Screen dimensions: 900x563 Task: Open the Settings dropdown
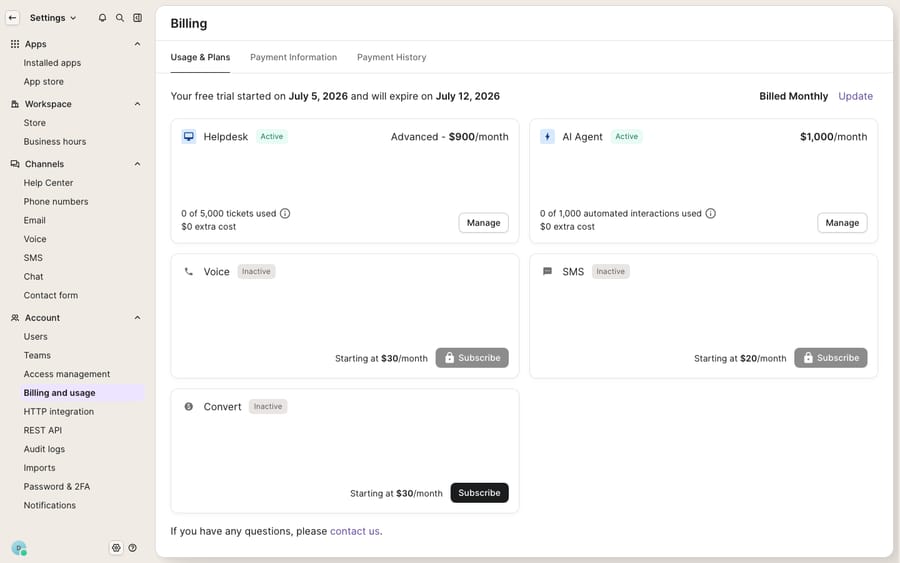pyautogui.click(x=53, y=18)
